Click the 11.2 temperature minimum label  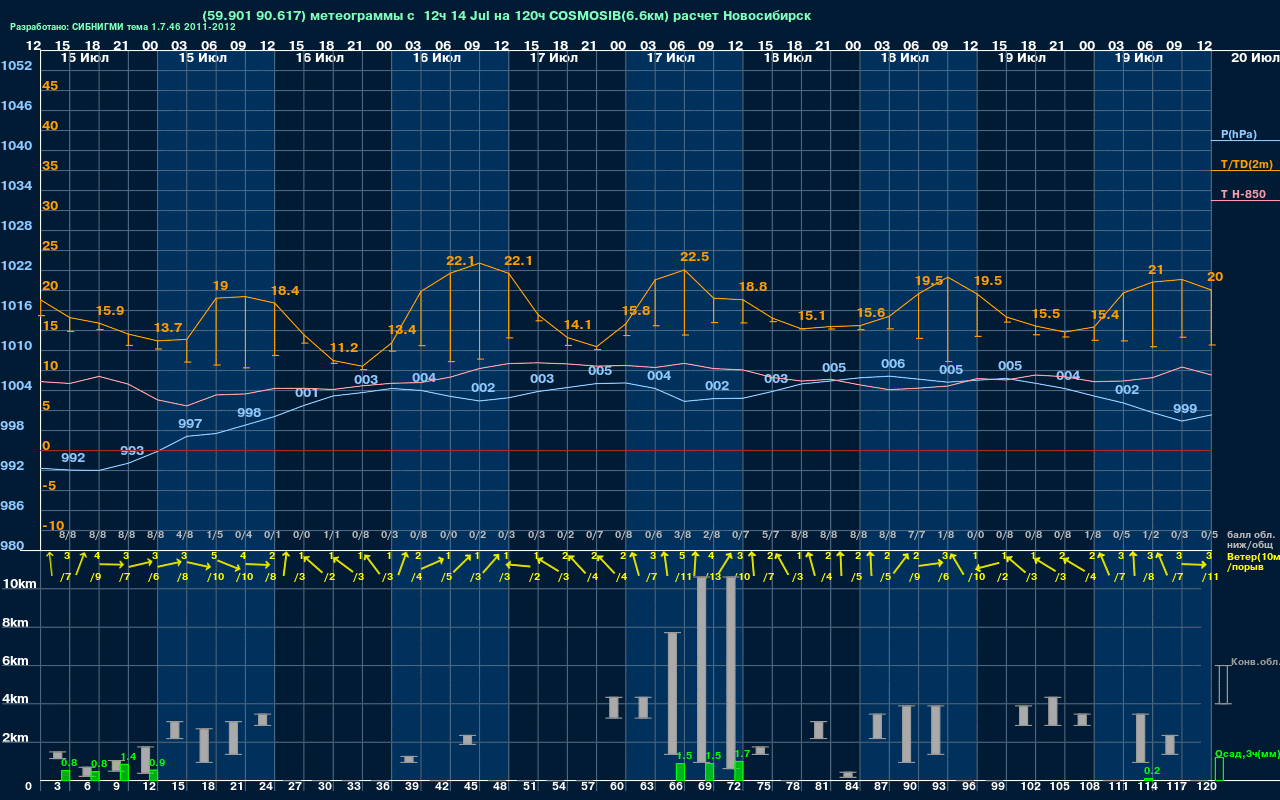343,348
